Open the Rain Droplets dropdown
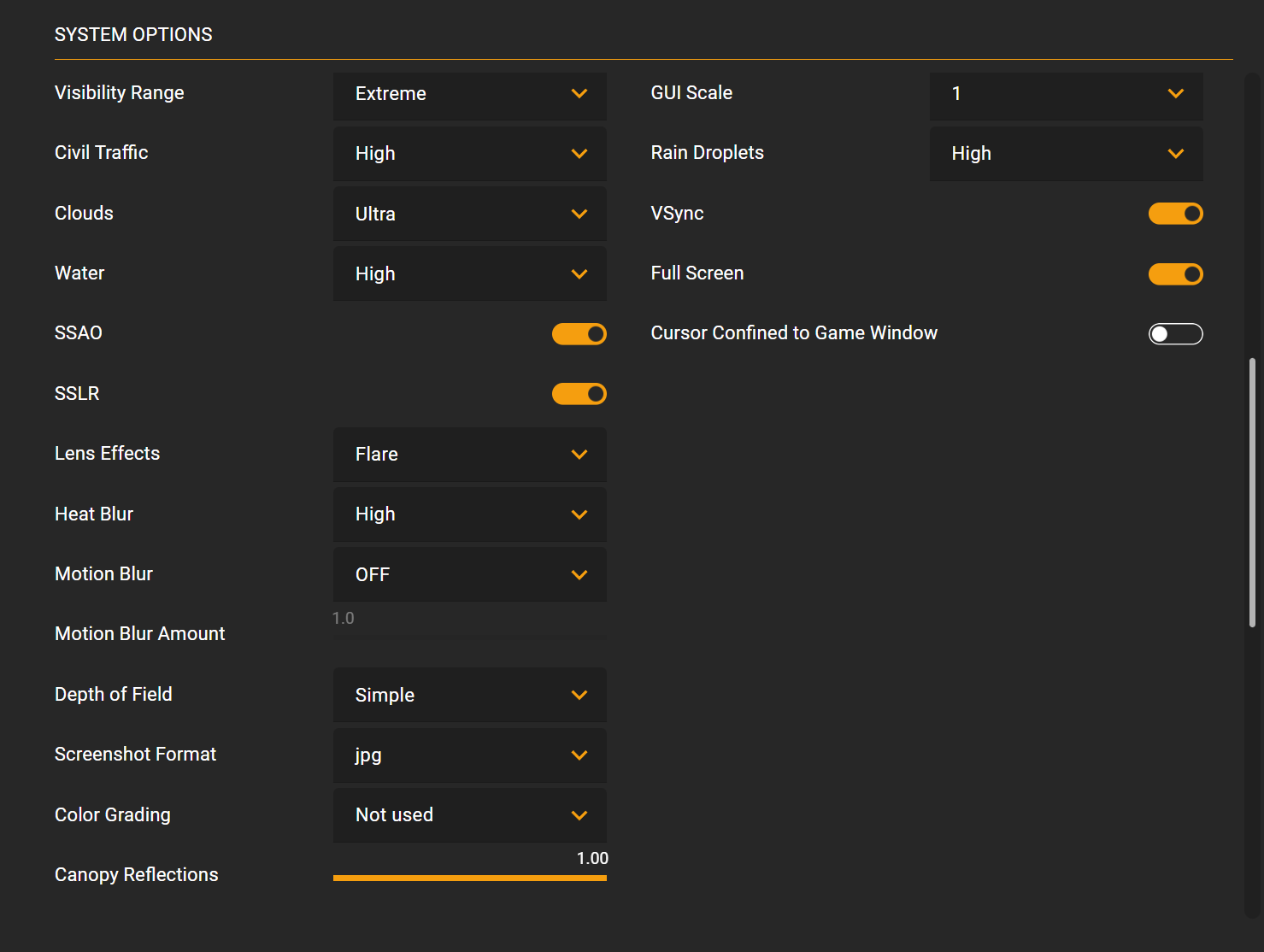The height and width of the screenshot is (952, 1264). coord(1067,154)
